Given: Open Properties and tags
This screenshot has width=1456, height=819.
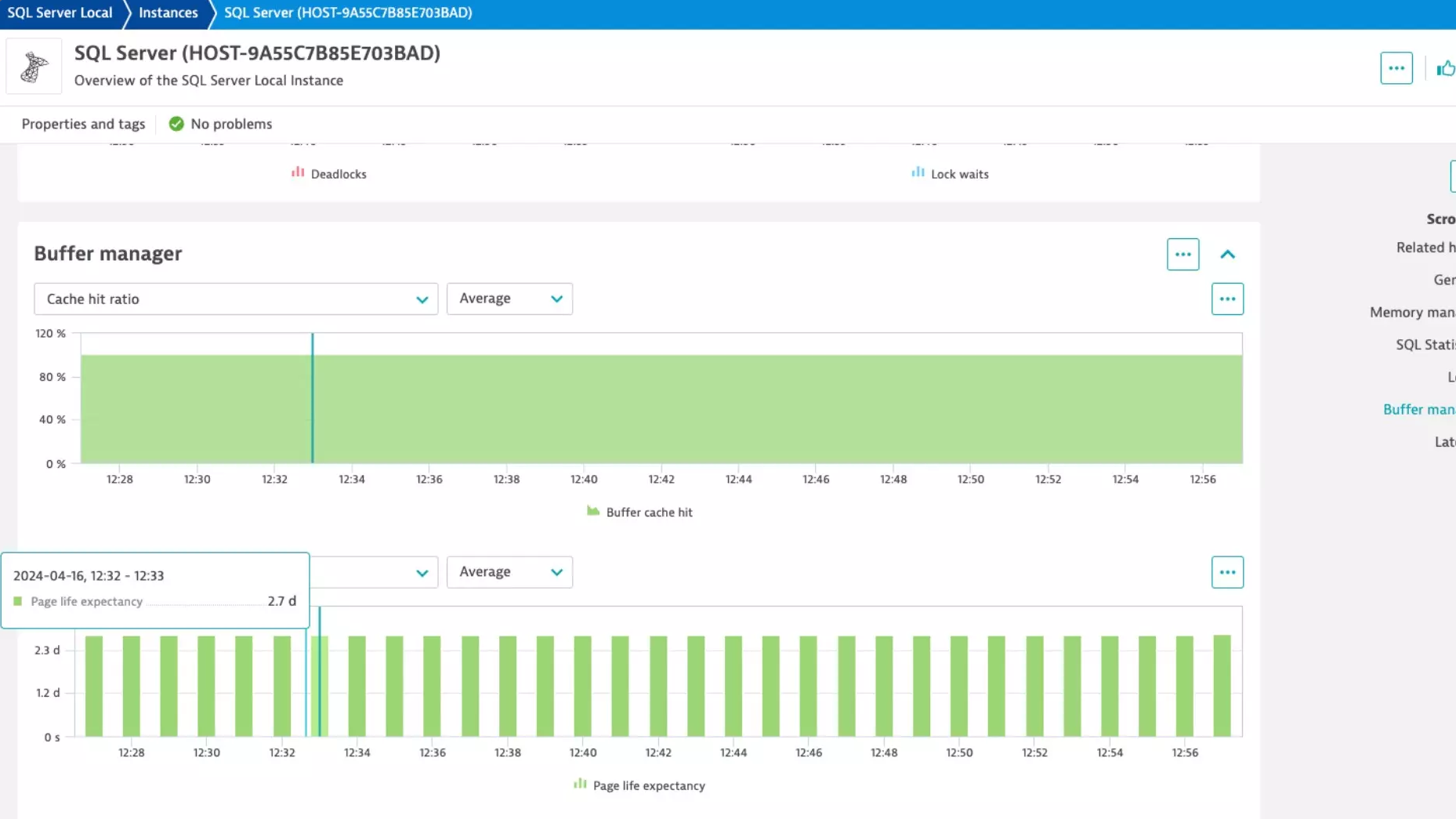Looking at the screenshot, I should coord(83,124).
